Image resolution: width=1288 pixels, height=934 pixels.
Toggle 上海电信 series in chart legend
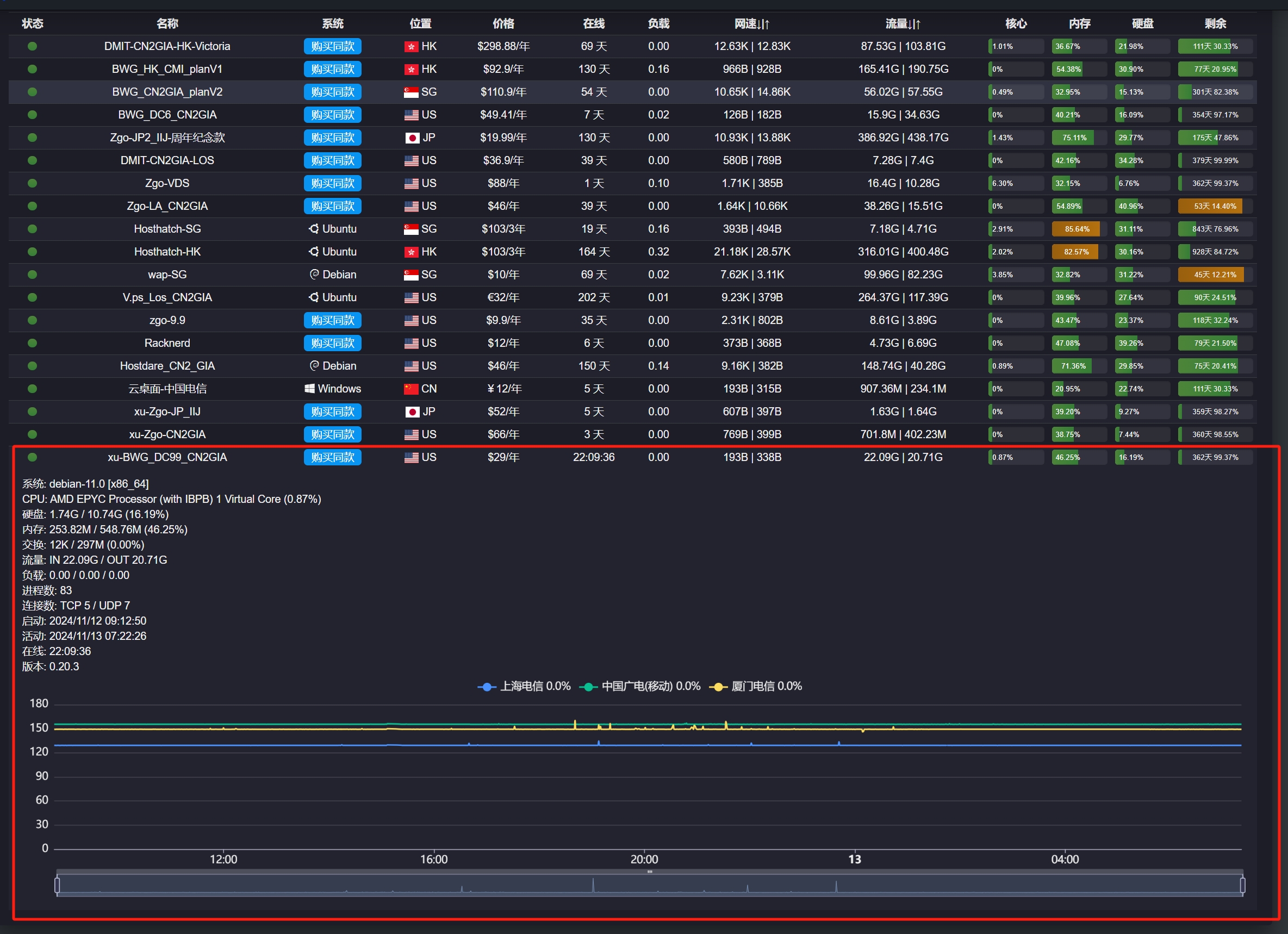(x=524, y=686)
